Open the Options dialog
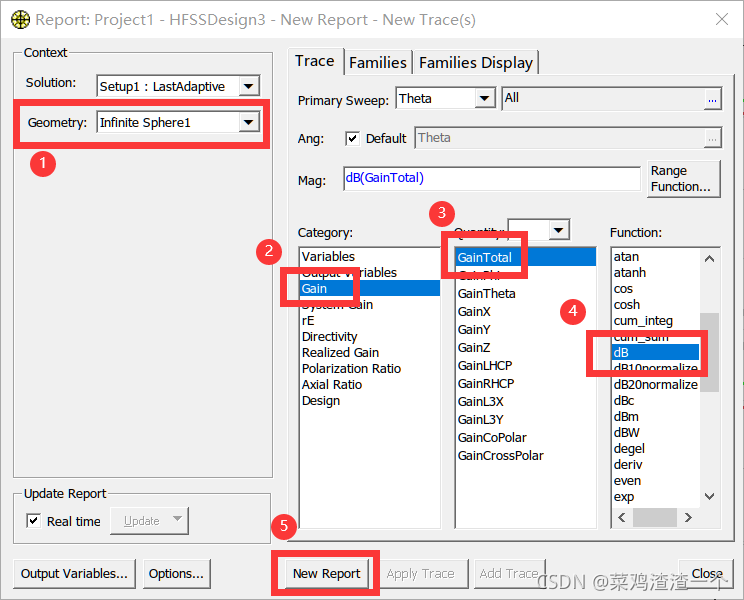The width and height of the screenshot is (744, 600). click(177, 573)
